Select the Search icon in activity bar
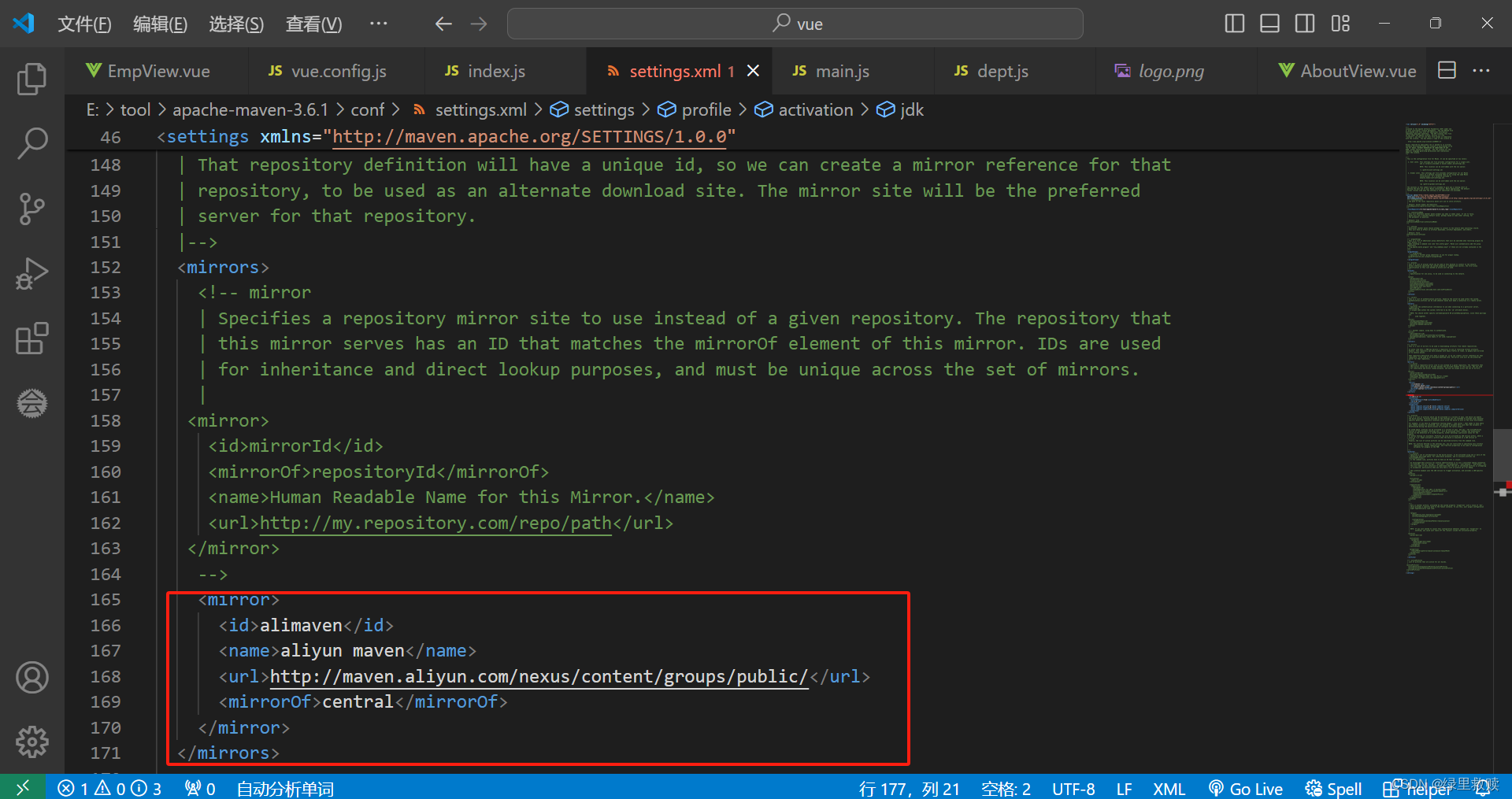The image size is (1512, 799). 31,143
